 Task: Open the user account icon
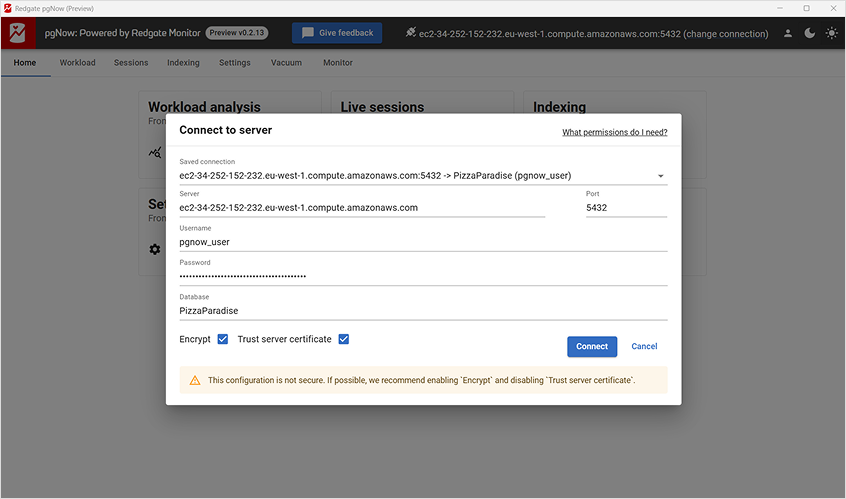[788, 33]
